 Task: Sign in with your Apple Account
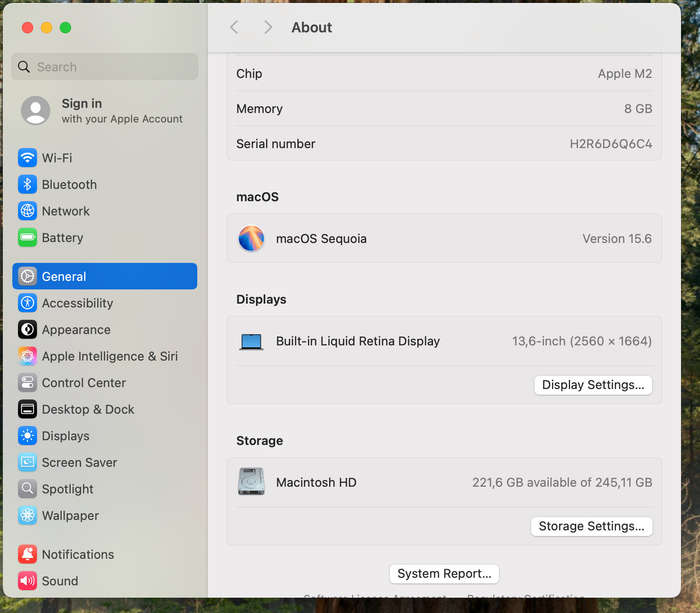104,110
